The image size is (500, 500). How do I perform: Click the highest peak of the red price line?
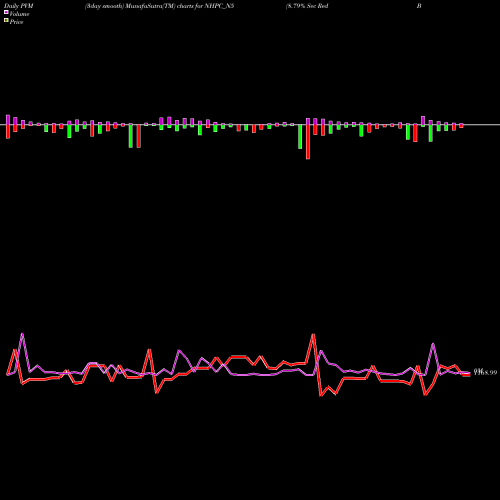[313, 334]
